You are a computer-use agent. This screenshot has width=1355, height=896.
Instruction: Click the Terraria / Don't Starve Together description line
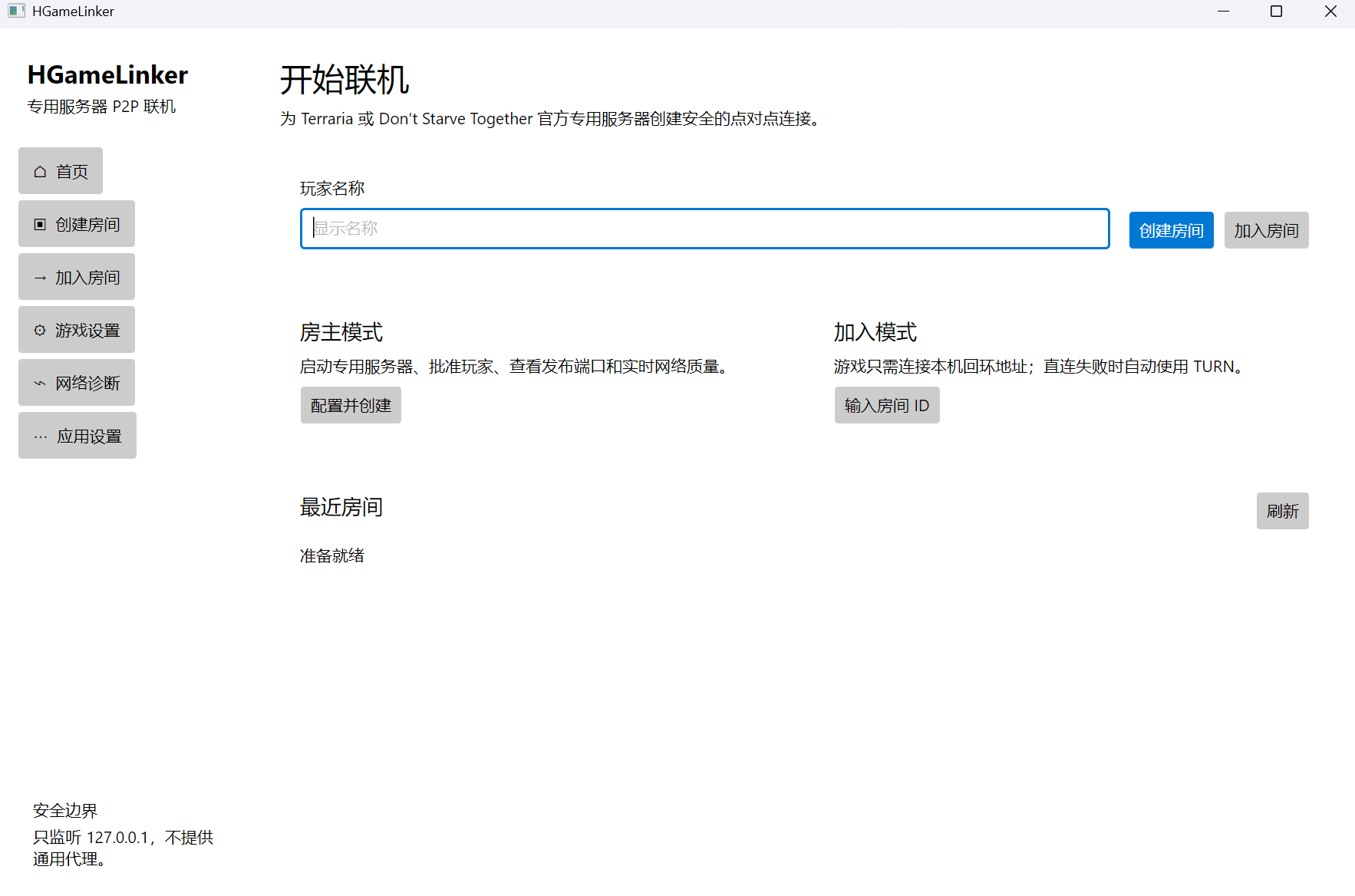(x=551, y=119)
